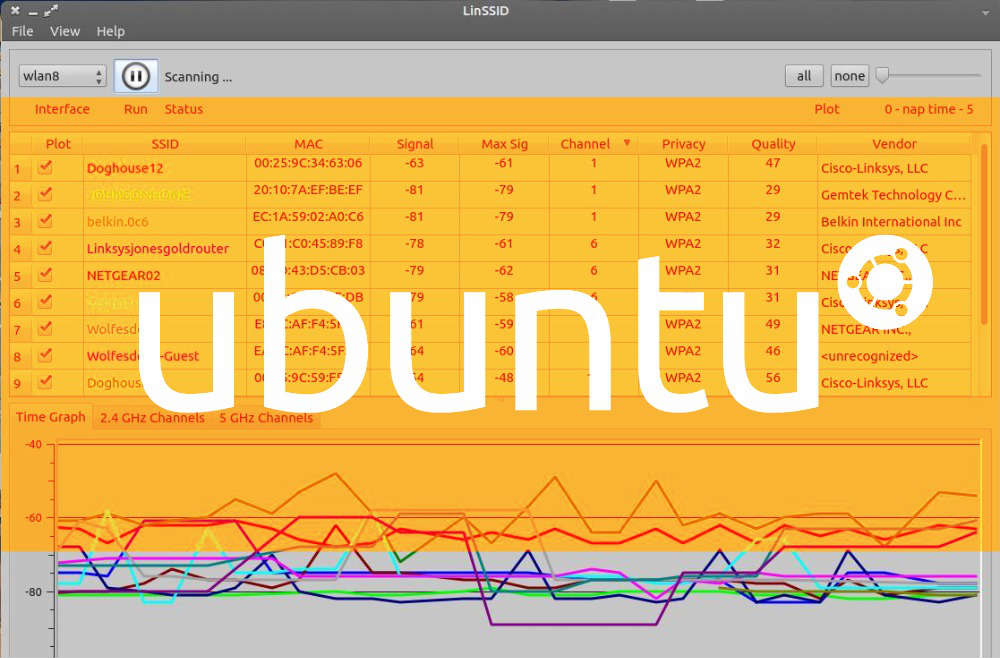This screenshot has width=1000, height=658.
Task: Click max signal -62 for NETGEAR02
Action: tap(504, 270)
